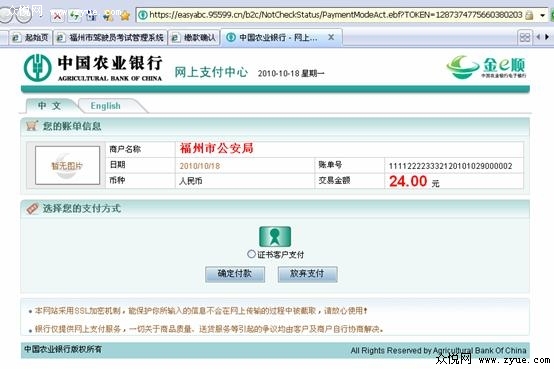Screen dimensions: 554x369
Task: Click the header date 2010-10-18 星期一
Action: 291,74
